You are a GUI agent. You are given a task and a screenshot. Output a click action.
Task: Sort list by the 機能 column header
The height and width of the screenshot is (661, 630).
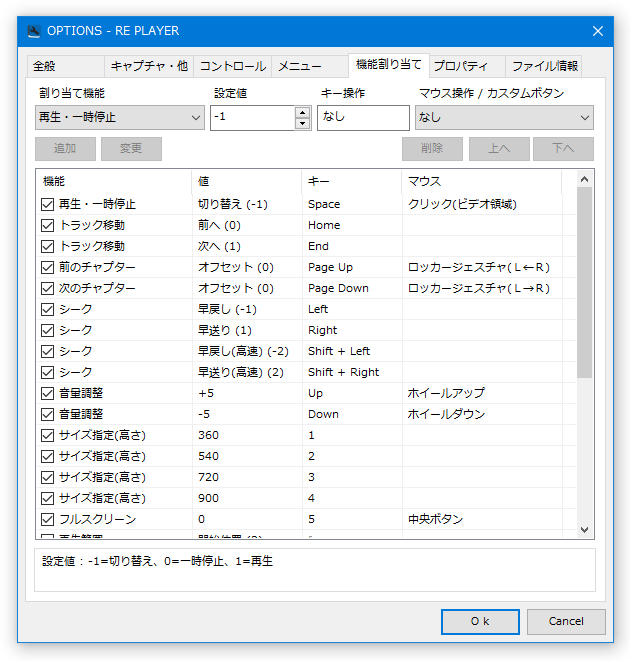coord(114,182)
